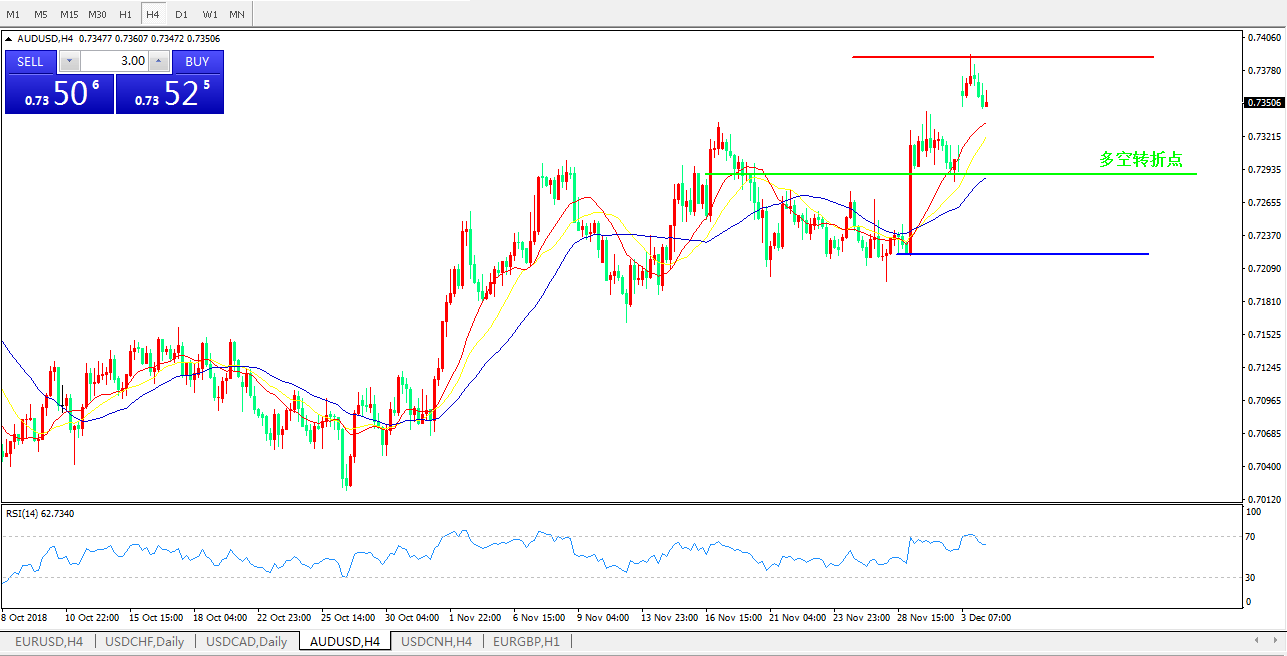Open the EURUSD,H4 chart tab

49,641
